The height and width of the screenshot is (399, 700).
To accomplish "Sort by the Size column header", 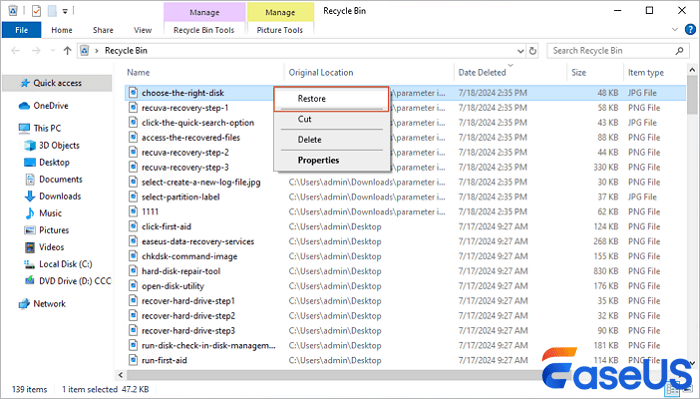I will [x=579, y=72].
